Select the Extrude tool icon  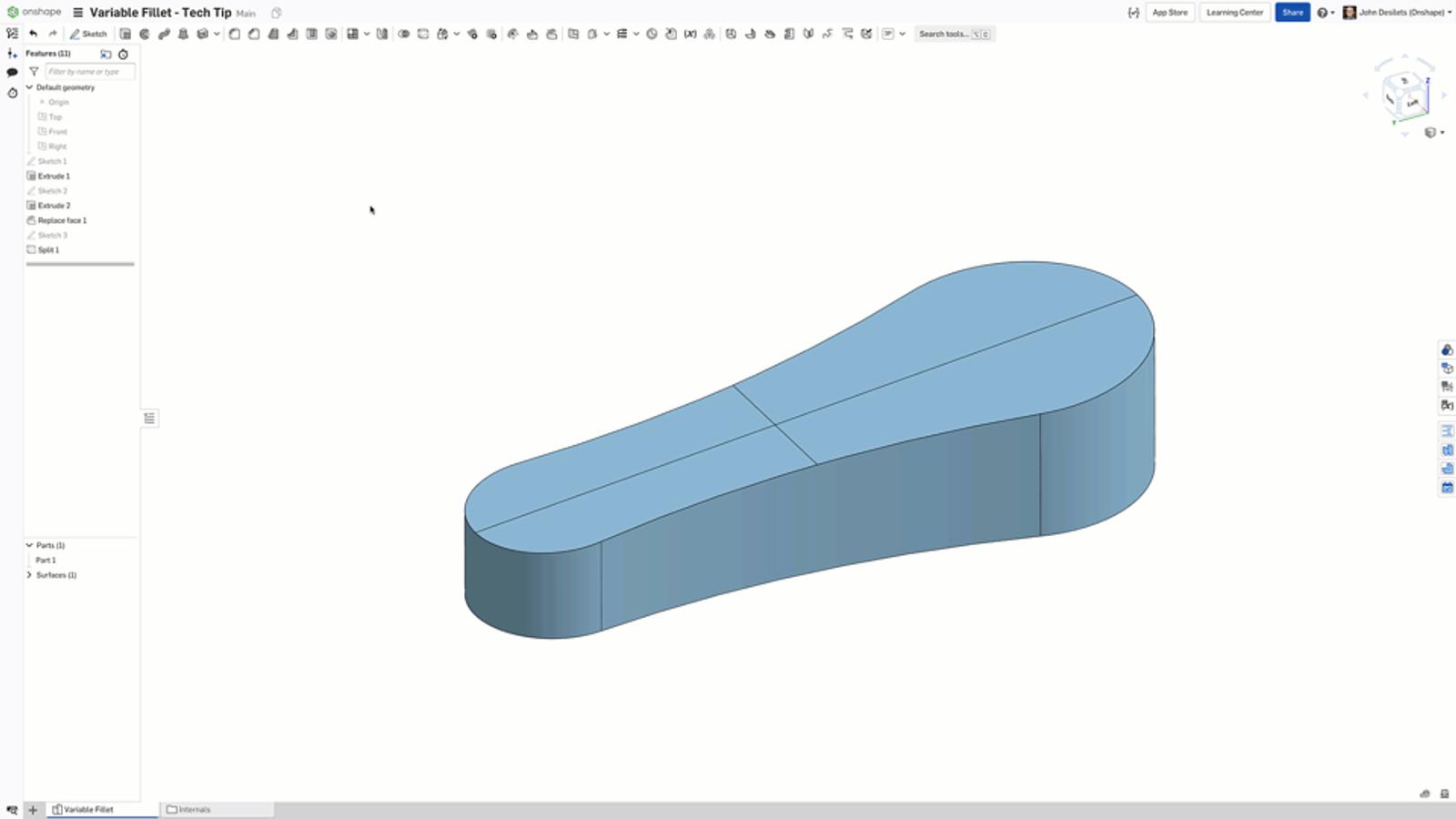pyautogui.click(x=126, y=34)
